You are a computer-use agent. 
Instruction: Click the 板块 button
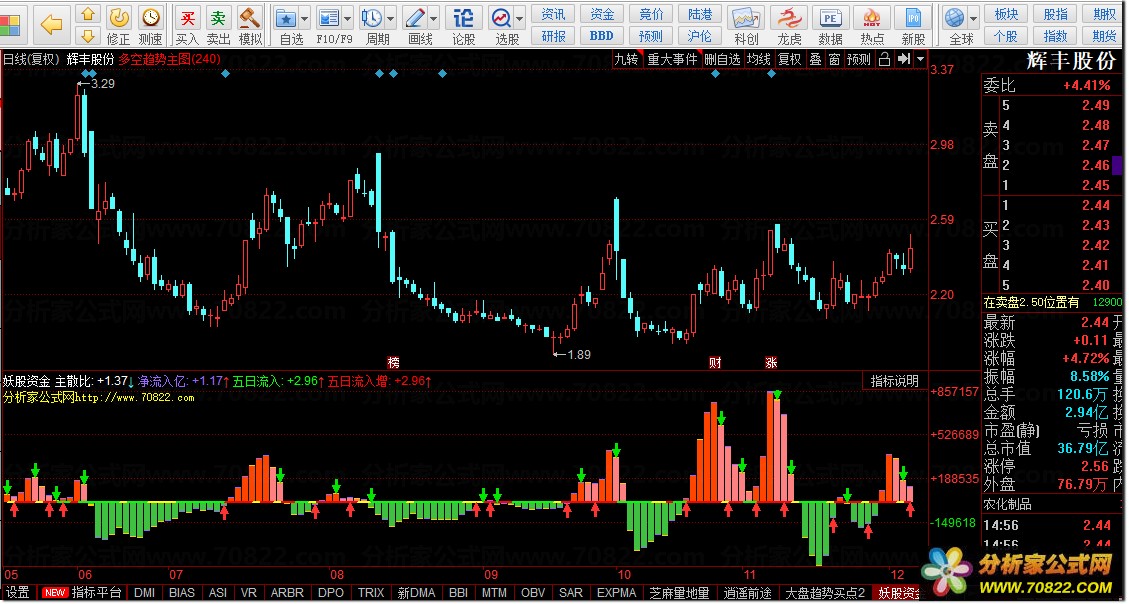pyautogui.click(x=1006, y=14)
